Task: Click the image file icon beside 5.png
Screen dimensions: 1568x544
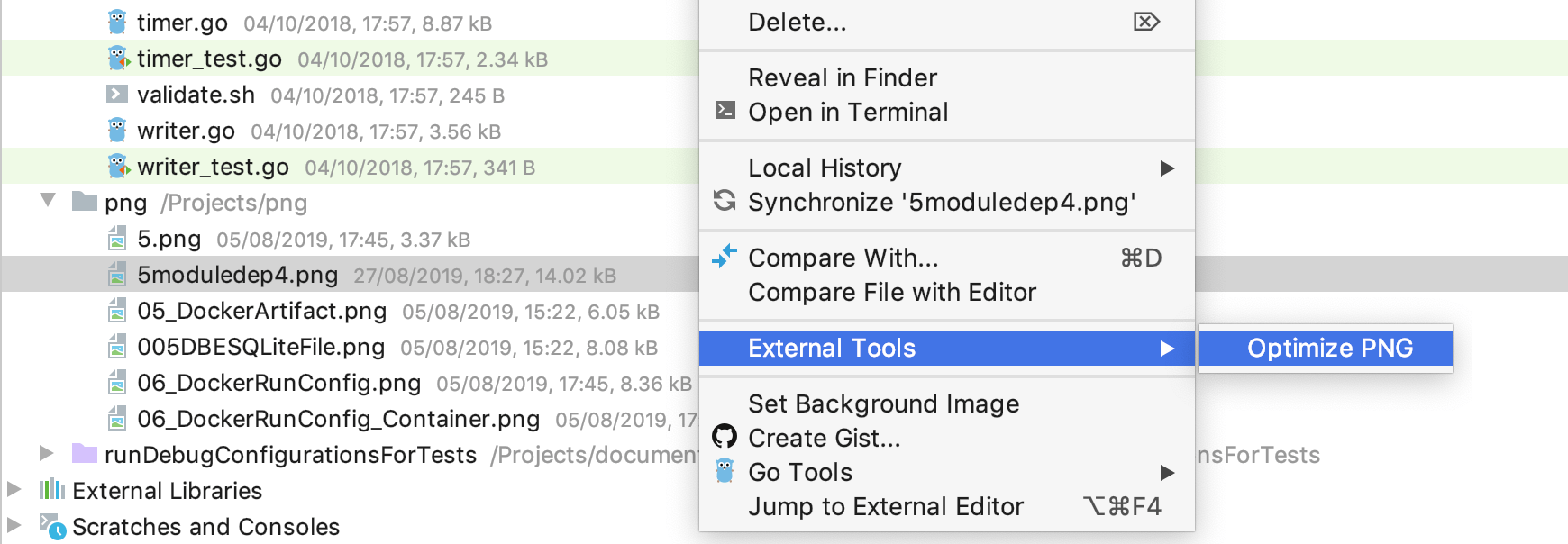Action: [116, 240]
